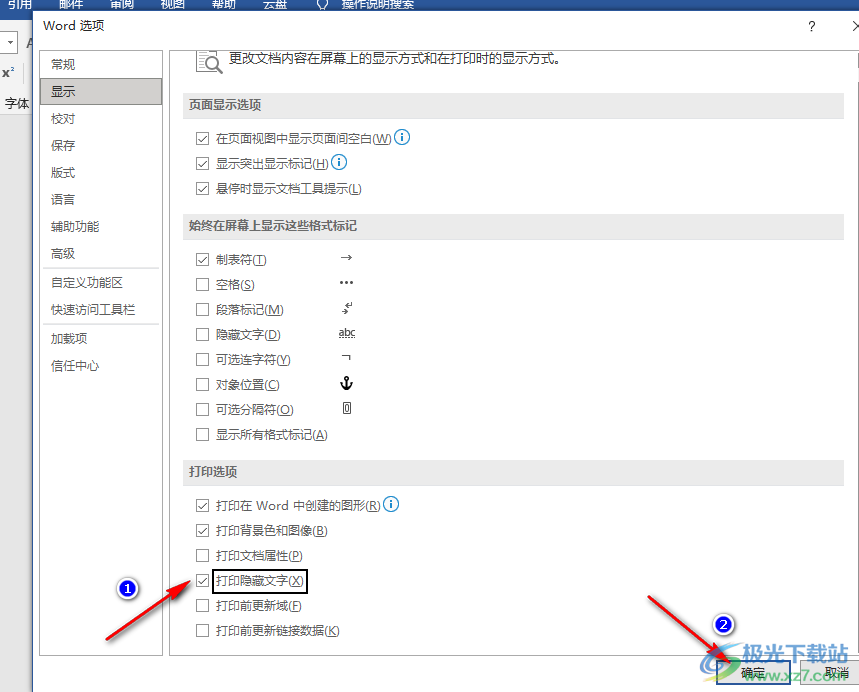This screenshot has height=692, width=859.
Task: Close the Word 选项 dialog
Action: [x=843, y=27]
